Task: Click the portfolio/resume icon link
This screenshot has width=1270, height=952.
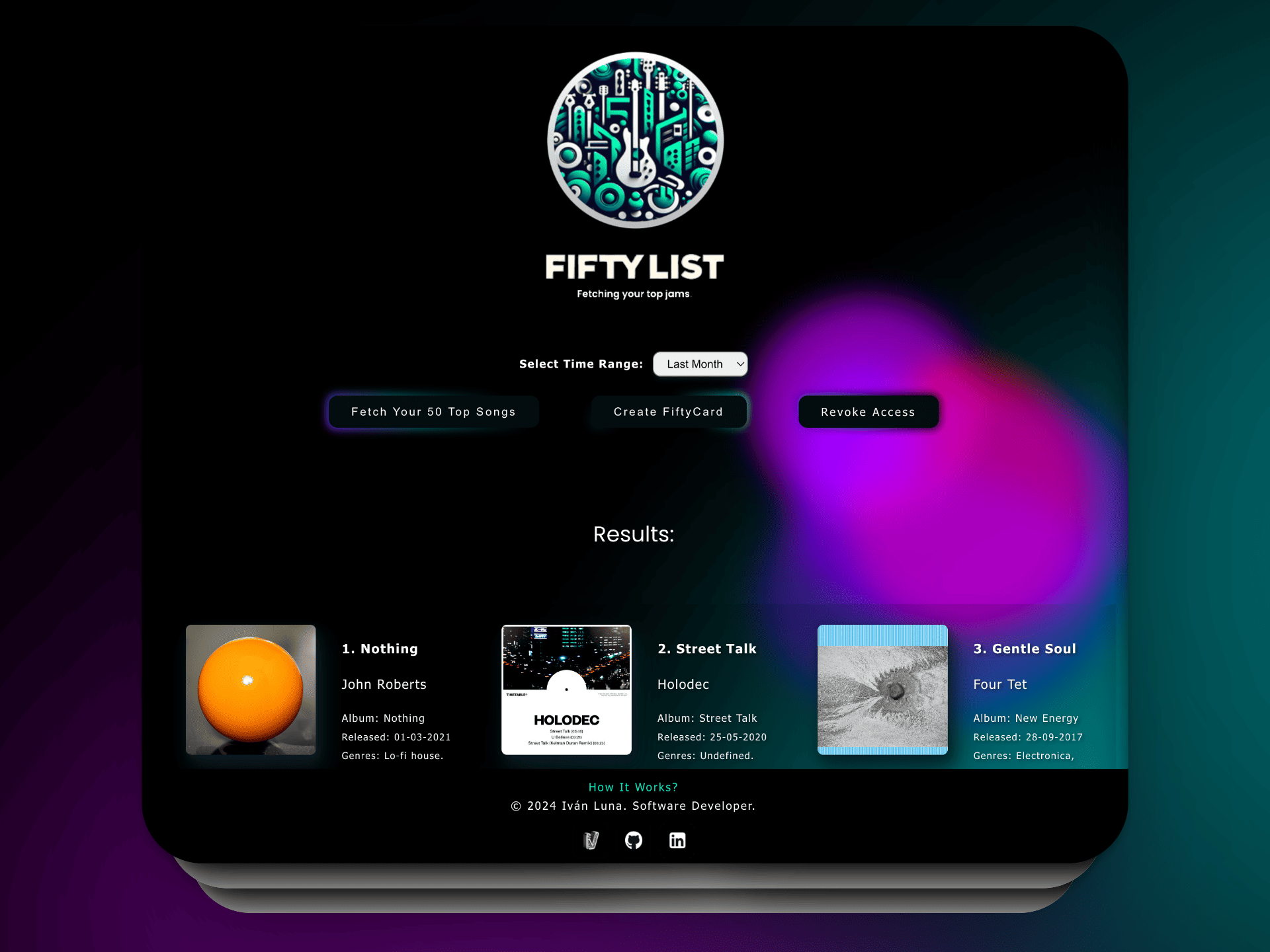Action: pos(590,840)
